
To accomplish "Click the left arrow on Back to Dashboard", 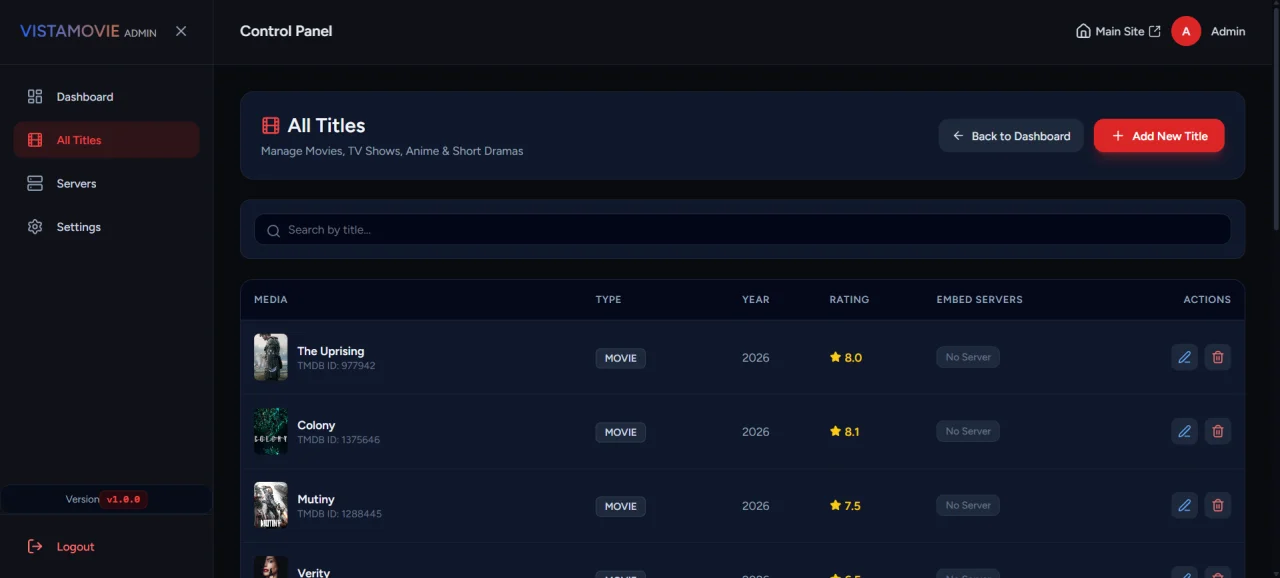I will click(x=958, y=136).
